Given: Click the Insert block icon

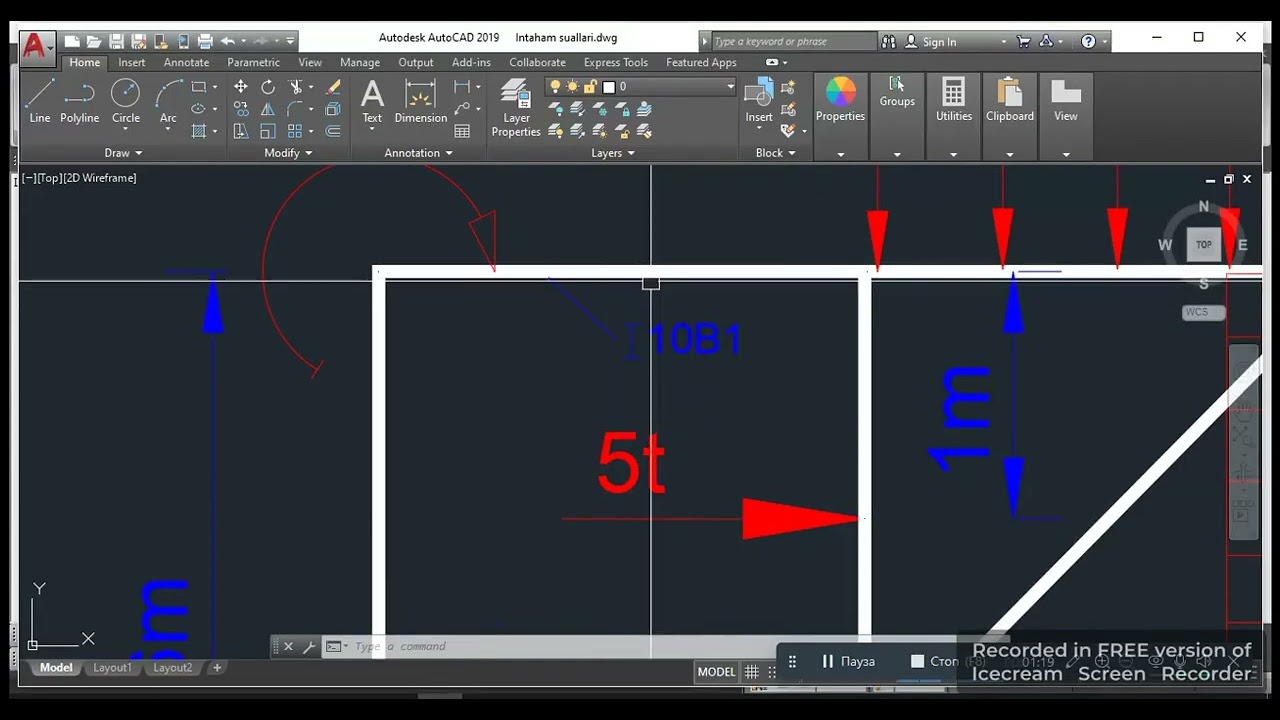Looking at the screenshot, I should point(759,102).
